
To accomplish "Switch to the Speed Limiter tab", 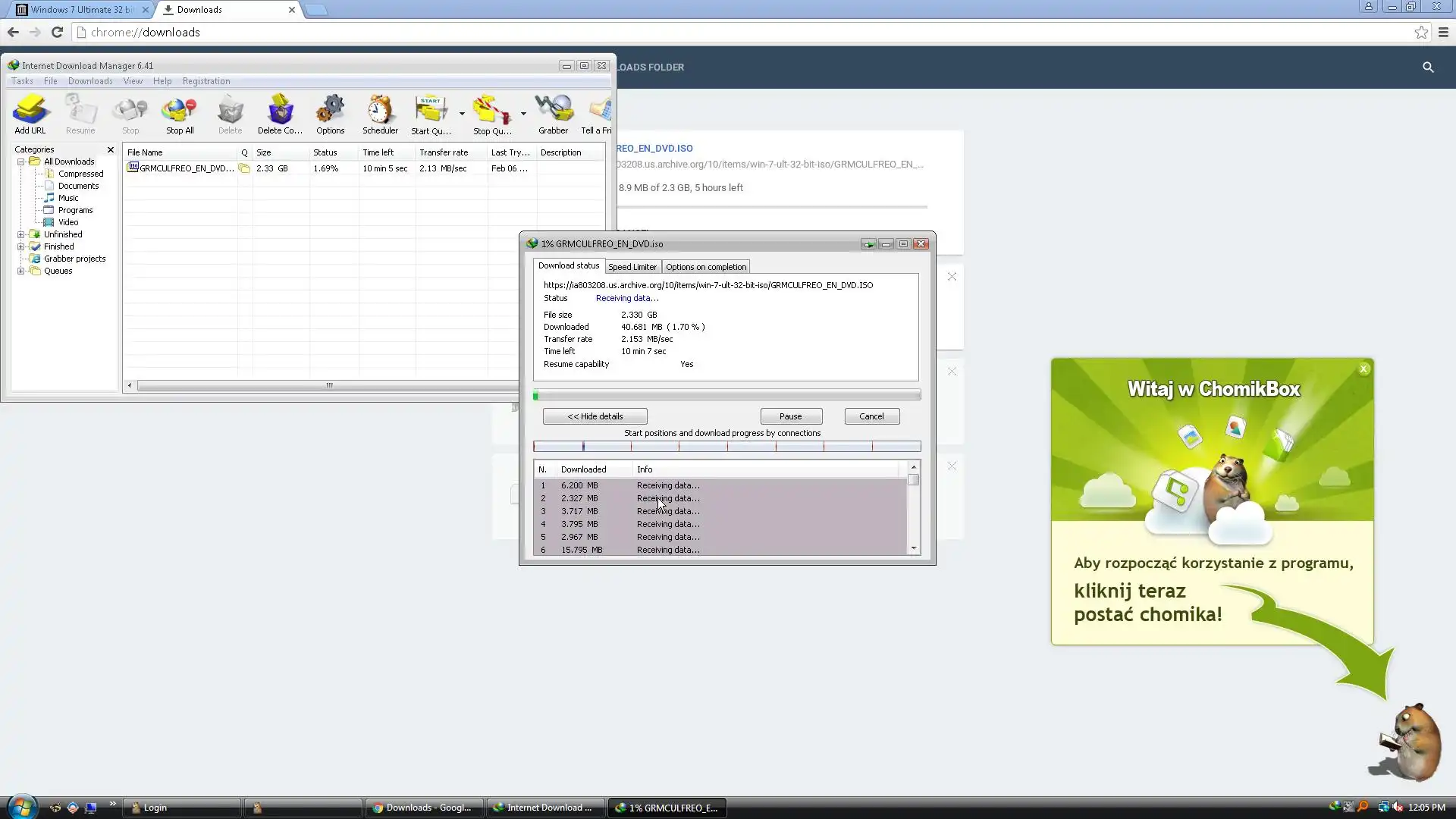I will pos(632,267).
